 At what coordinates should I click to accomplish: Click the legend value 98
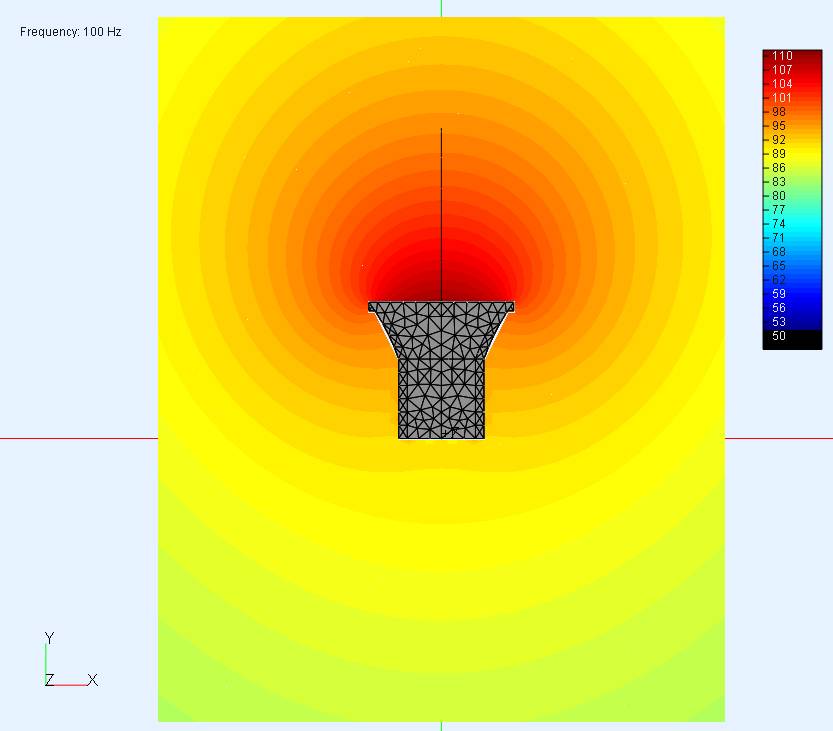point(779,112)
